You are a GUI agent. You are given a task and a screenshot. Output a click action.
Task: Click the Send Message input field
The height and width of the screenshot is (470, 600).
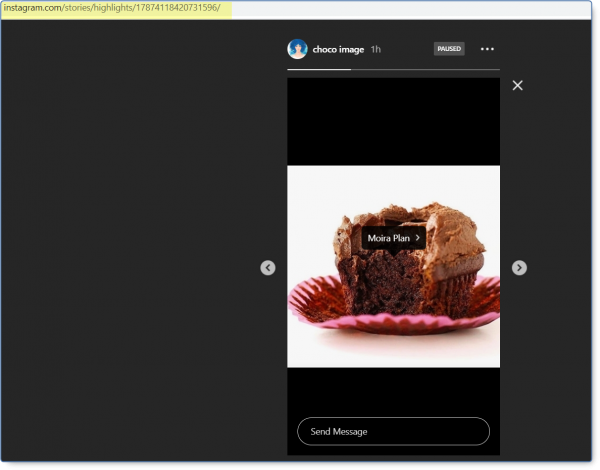[393, 431]
